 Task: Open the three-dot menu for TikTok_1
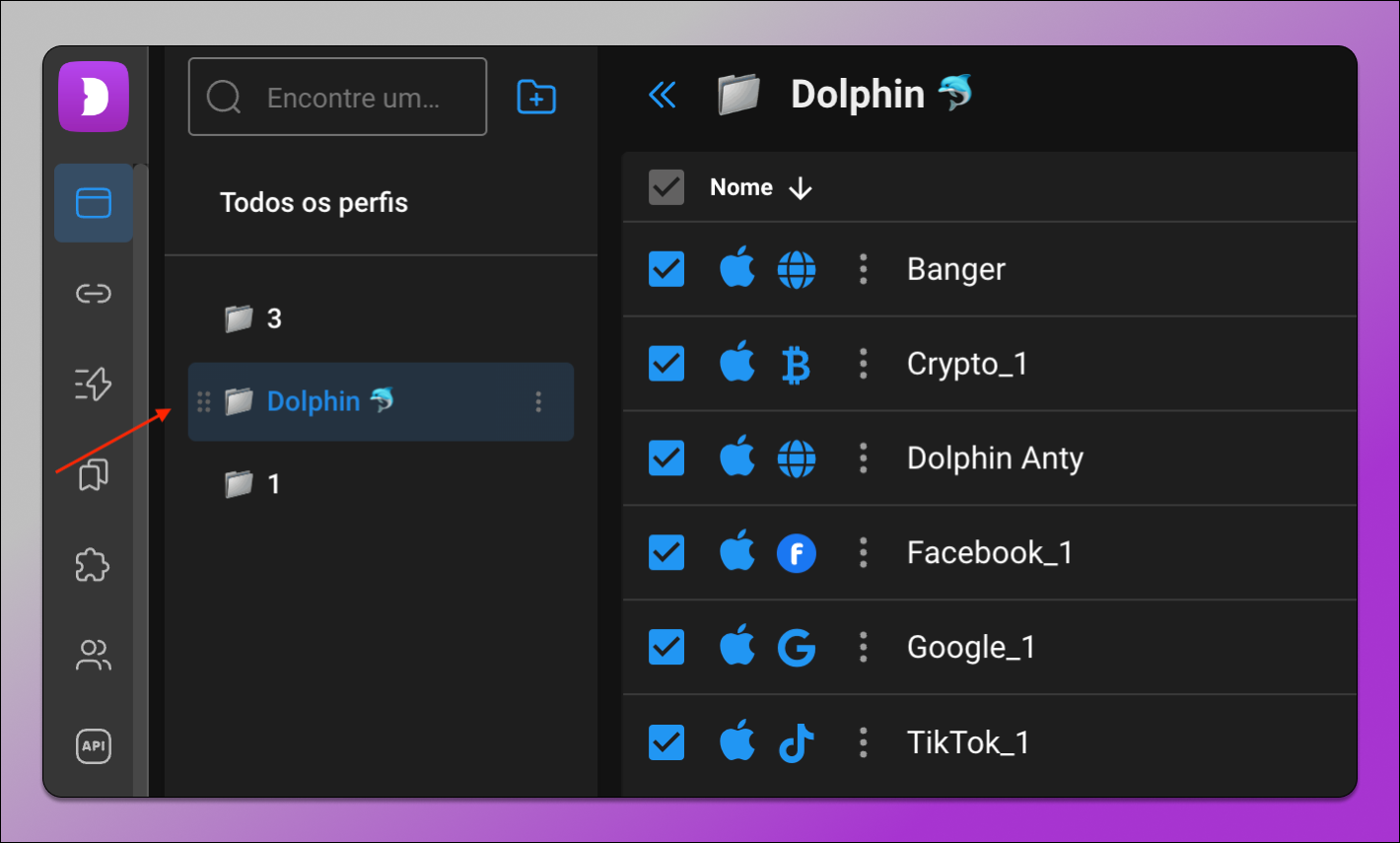[864, 742]
